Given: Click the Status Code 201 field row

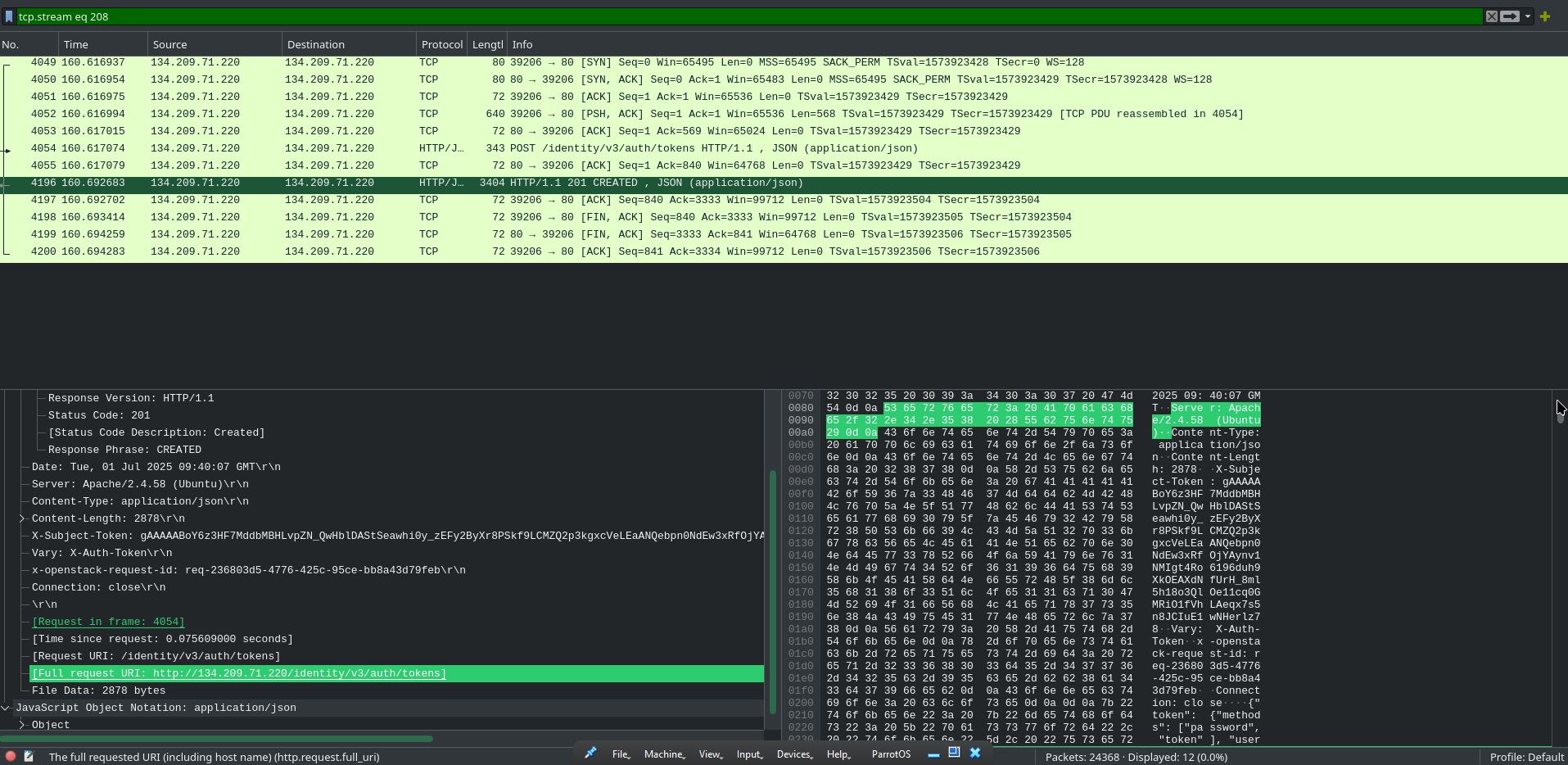Looking at the screenshot, I should coord(97,415).
